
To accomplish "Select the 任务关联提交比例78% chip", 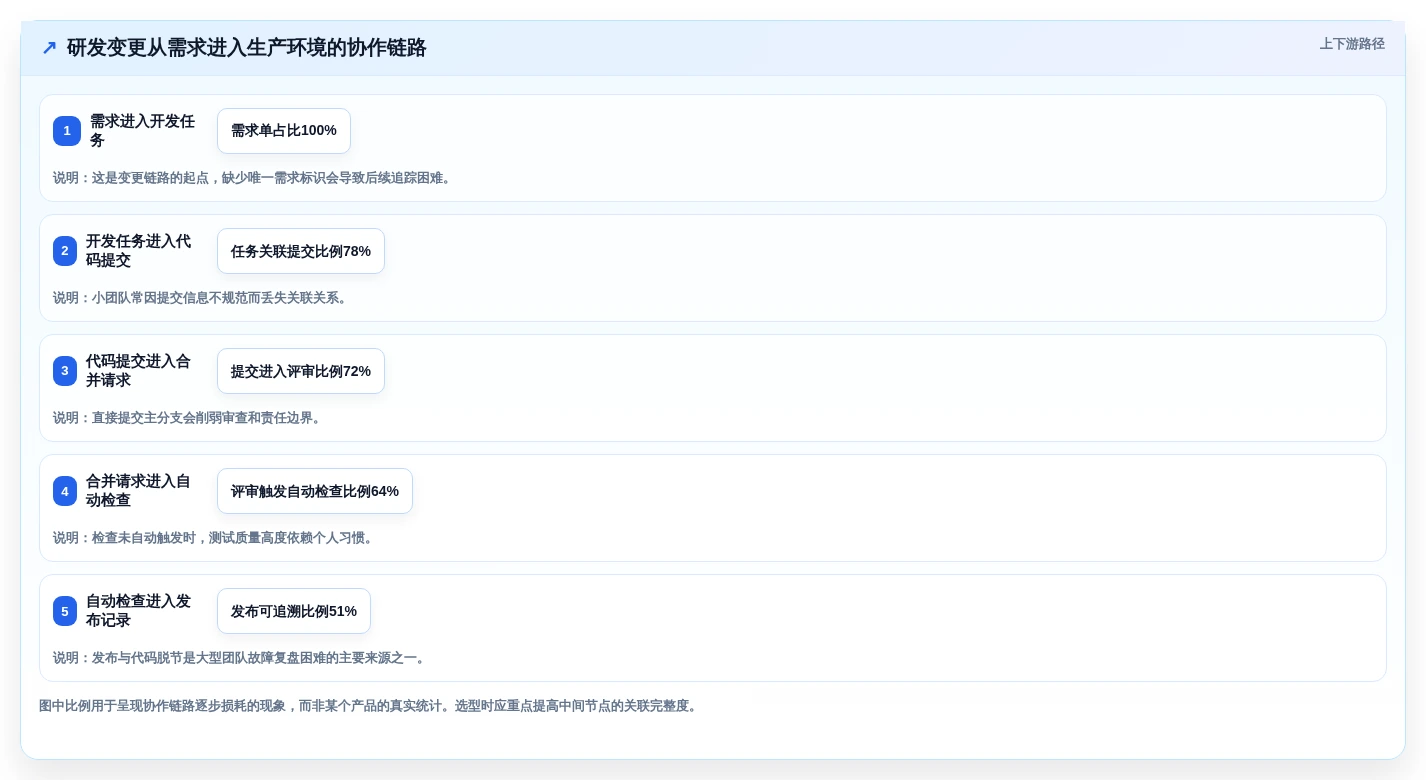I will 301,251.
